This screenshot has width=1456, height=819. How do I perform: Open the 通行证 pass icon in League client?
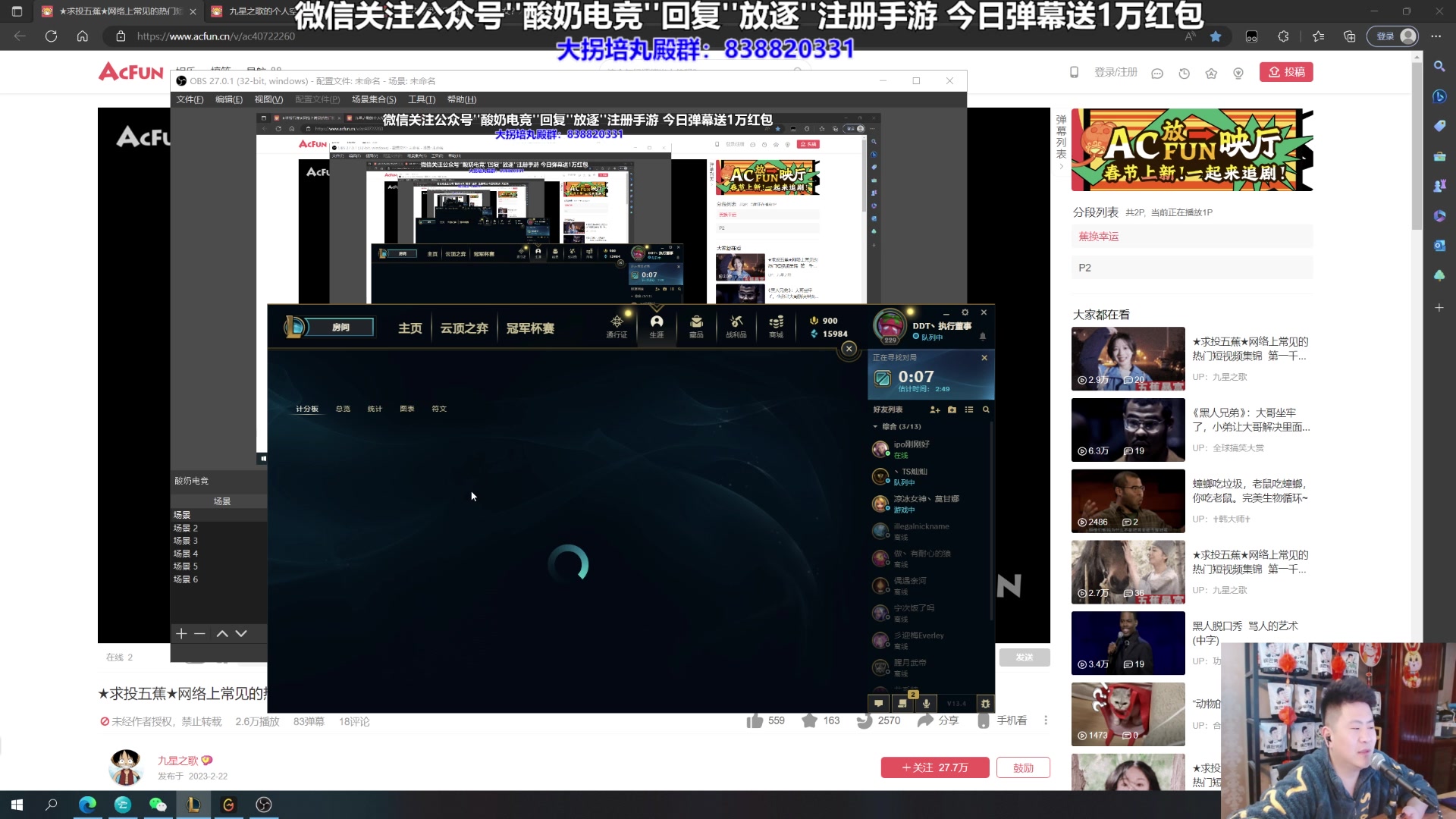(617, 326)
